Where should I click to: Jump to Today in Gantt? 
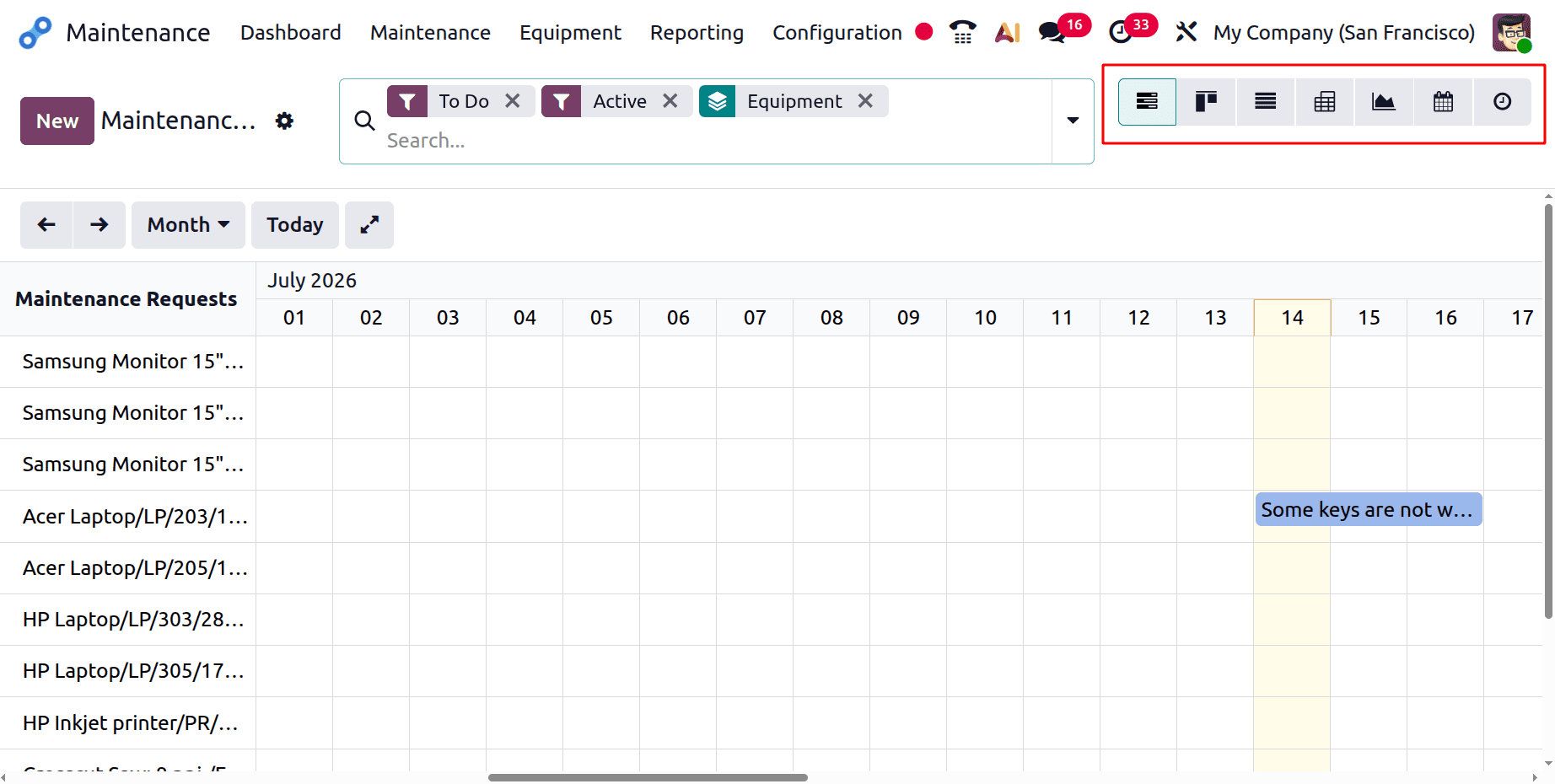pos(295,225)
